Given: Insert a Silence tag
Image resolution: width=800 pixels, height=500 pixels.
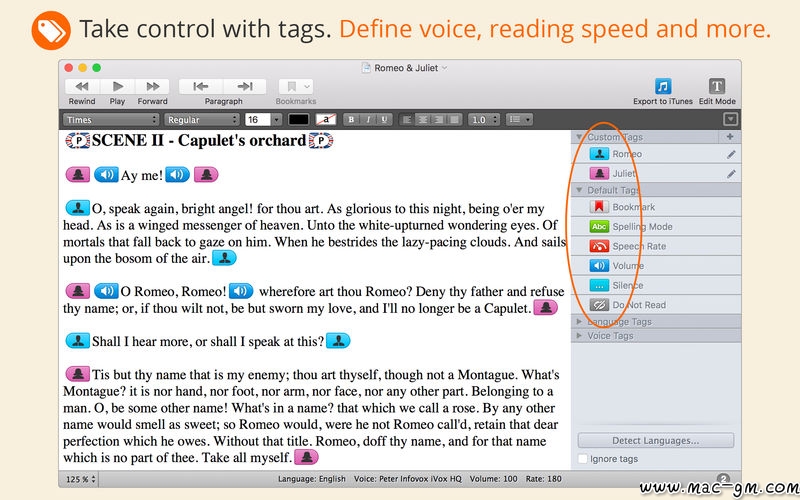Looking at the screenshot, I should pos(656,285).
